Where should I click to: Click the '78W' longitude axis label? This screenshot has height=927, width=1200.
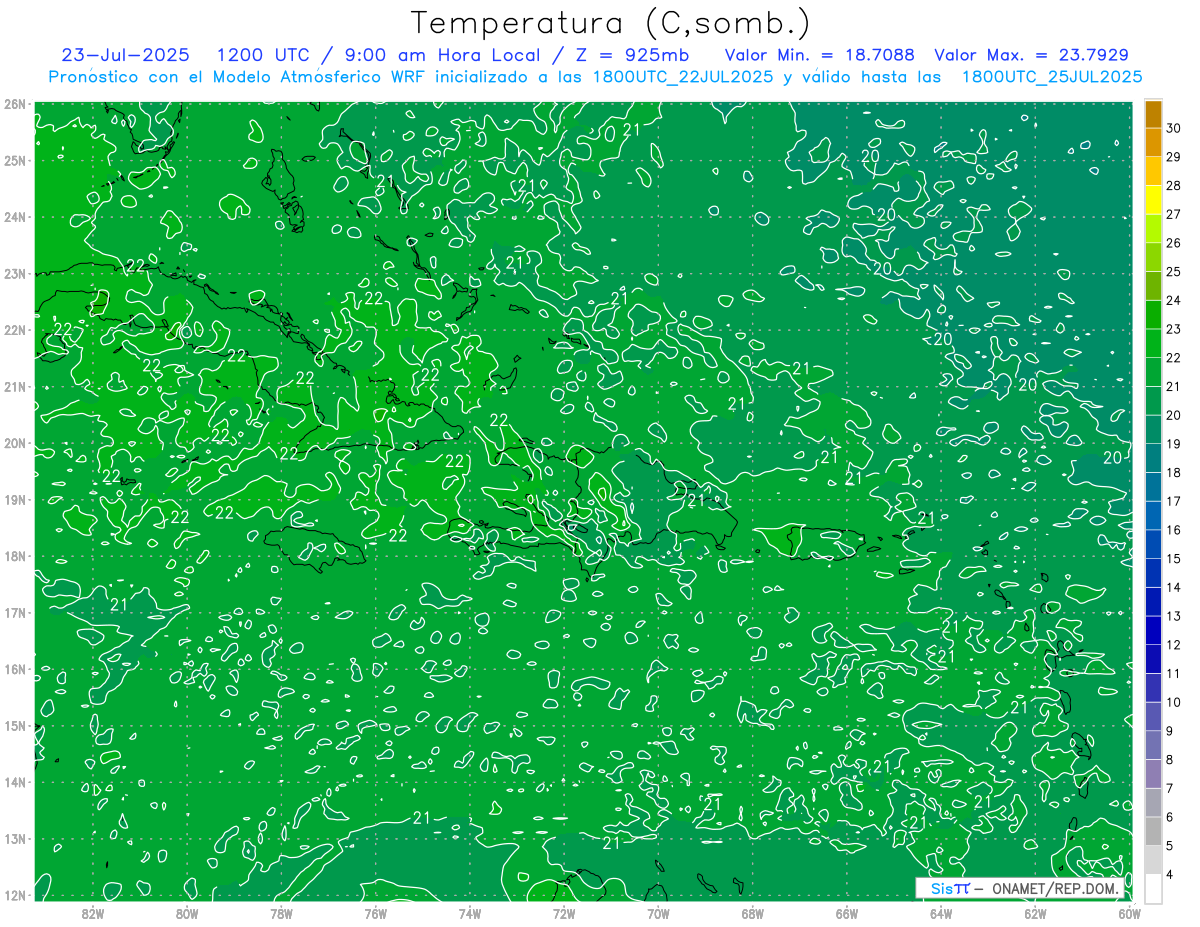click(281, 912)
